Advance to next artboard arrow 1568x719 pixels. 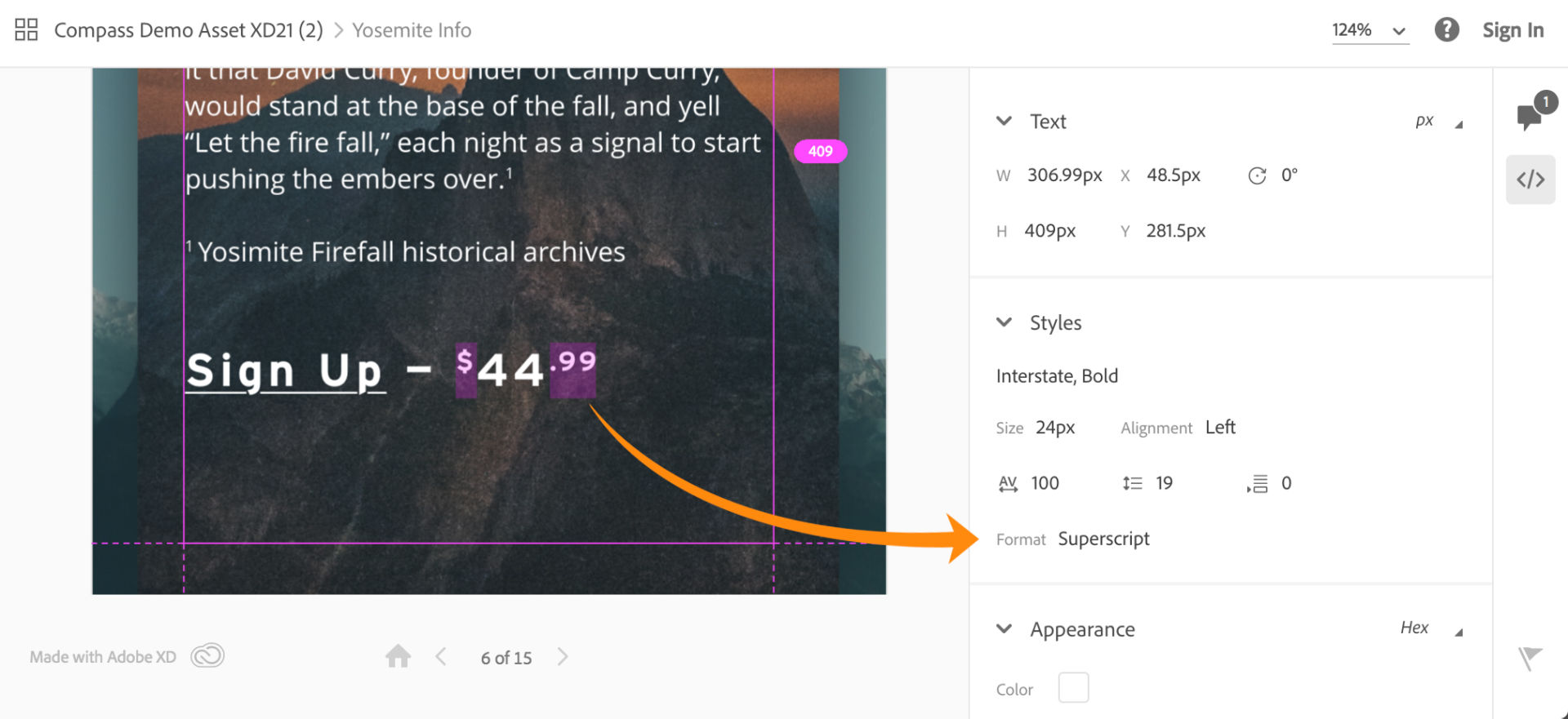tap(563, 657)
